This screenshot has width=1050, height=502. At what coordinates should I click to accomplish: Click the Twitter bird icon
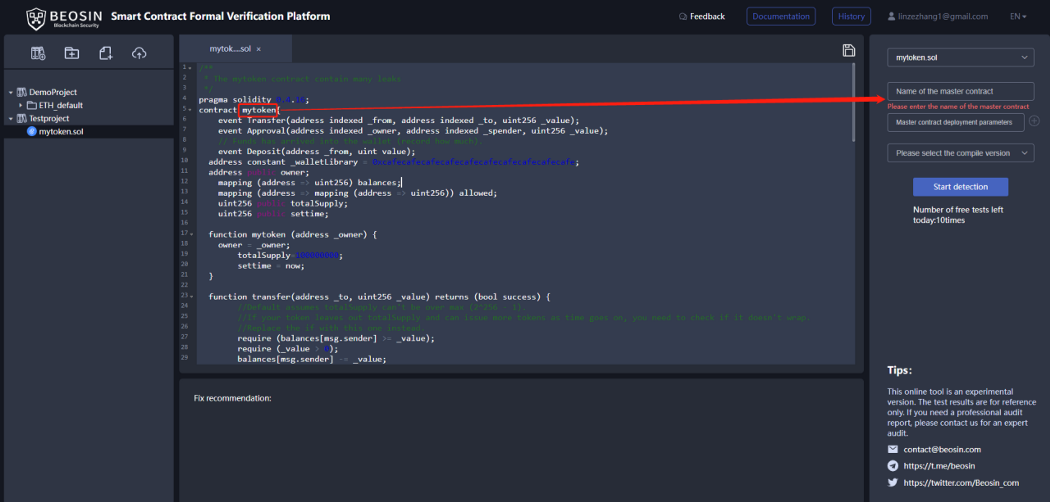[893, 482]
